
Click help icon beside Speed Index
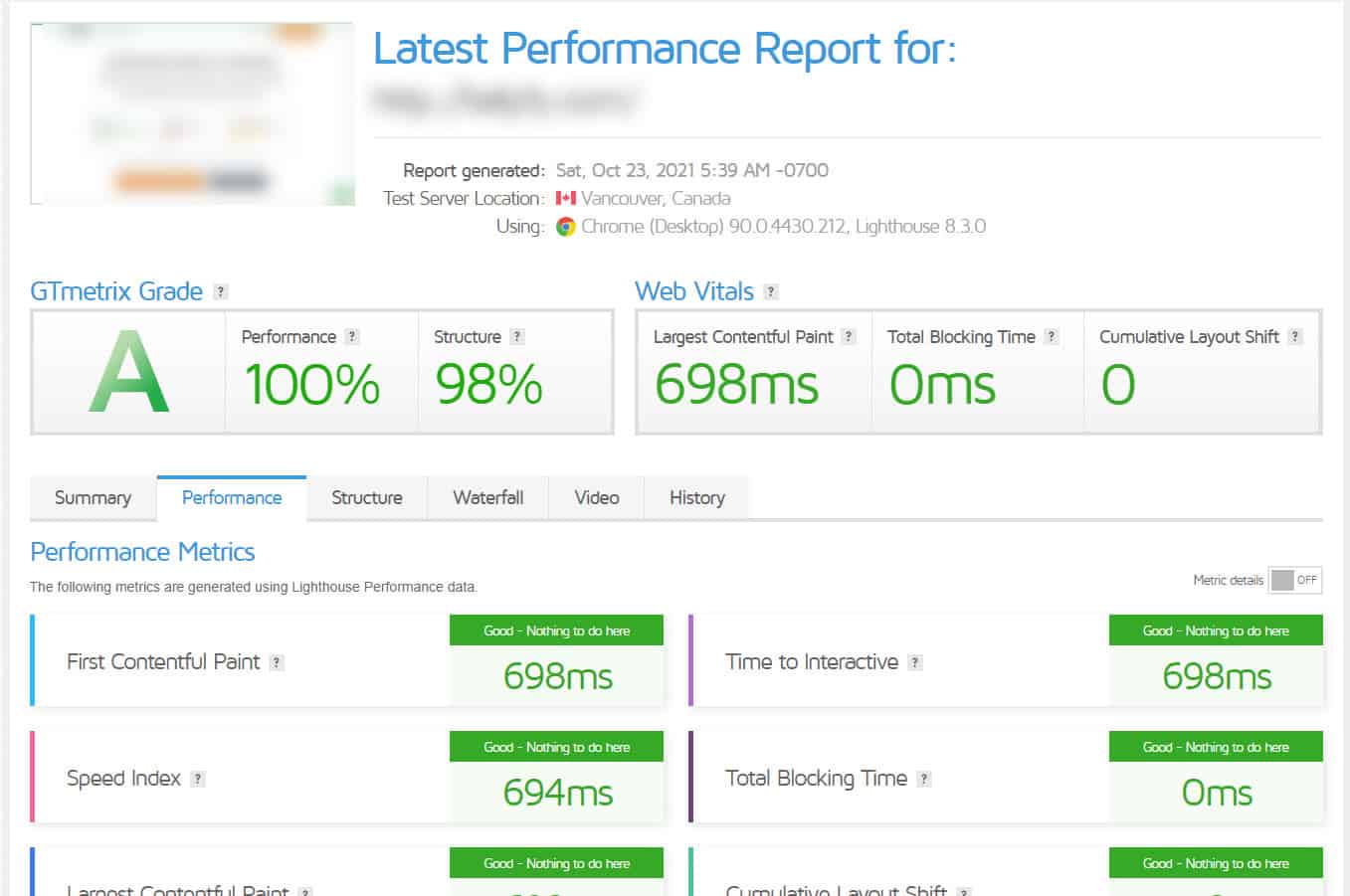pos(198,779)
